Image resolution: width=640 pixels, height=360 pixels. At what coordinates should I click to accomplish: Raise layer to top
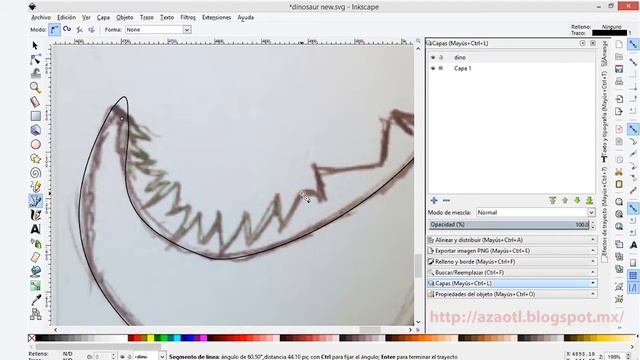553,200
